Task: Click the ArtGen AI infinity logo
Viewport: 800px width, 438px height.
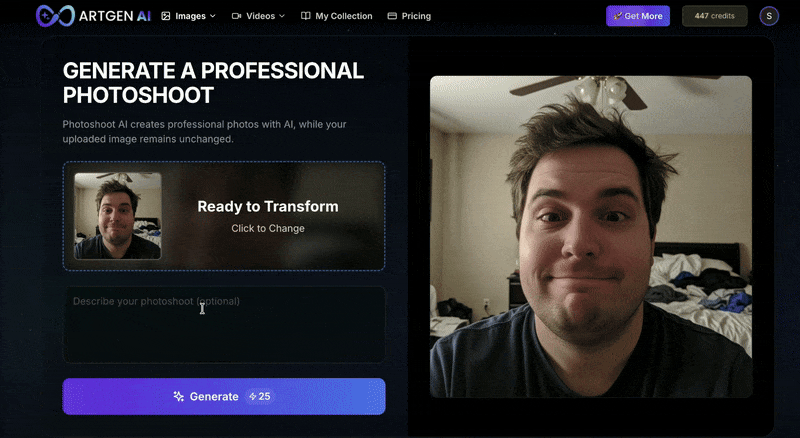Action: 55,16
